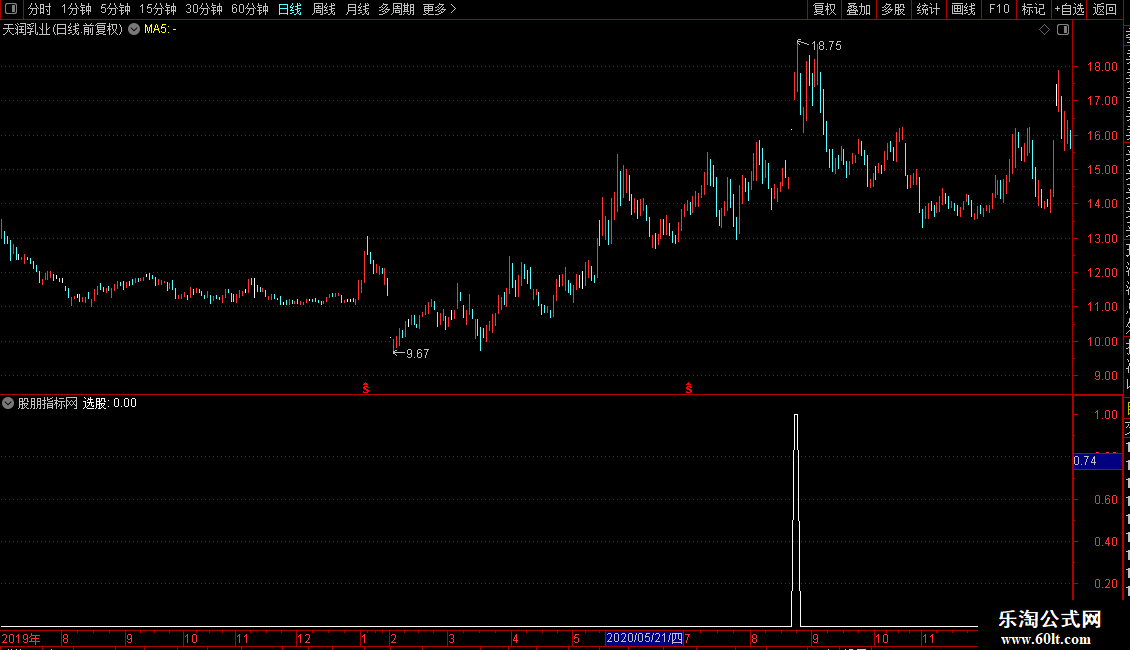
Task: Switch to 月线 monthly chart
Action: (x=357, y=9)
